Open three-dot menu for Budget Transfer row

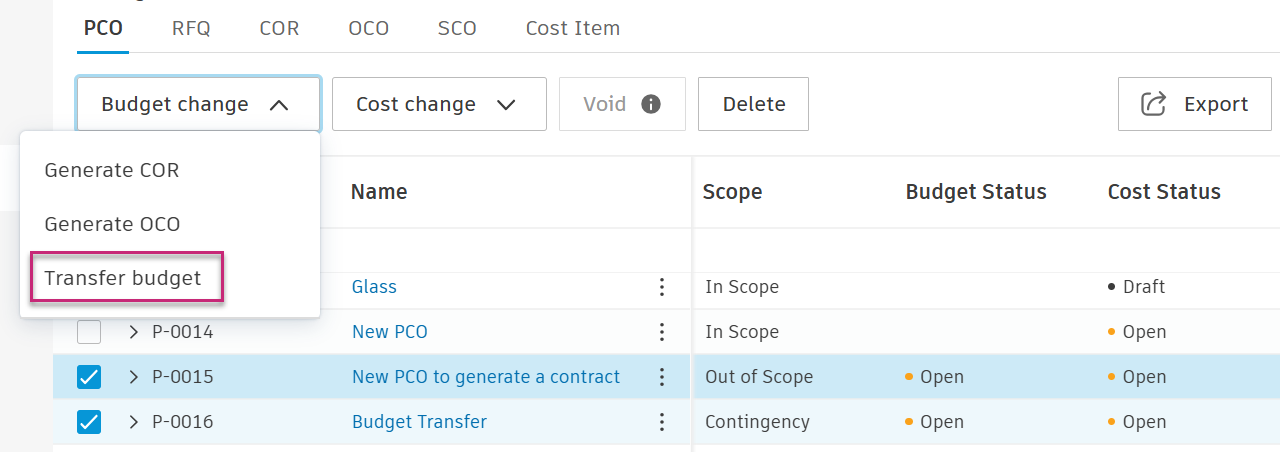point(661,422)
